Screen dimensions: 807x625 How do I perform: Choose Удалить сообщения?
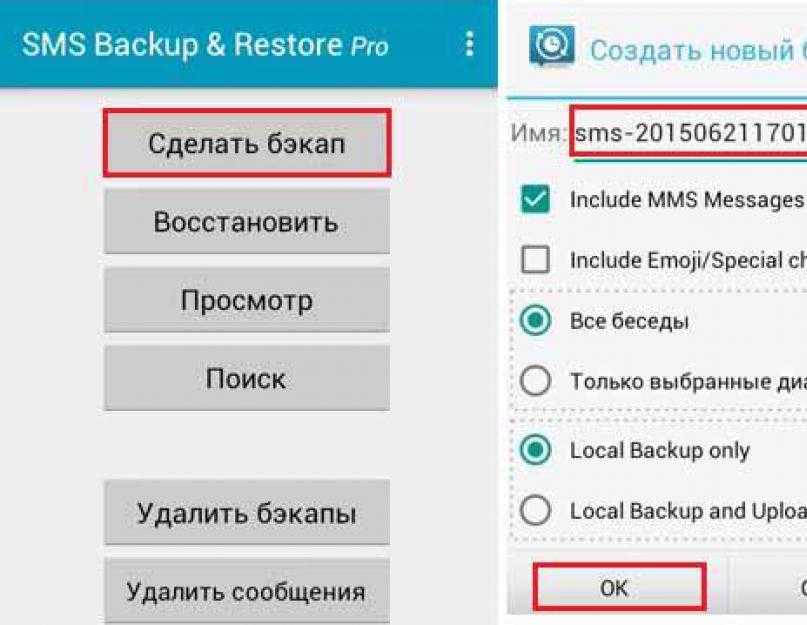pos(247,591)
